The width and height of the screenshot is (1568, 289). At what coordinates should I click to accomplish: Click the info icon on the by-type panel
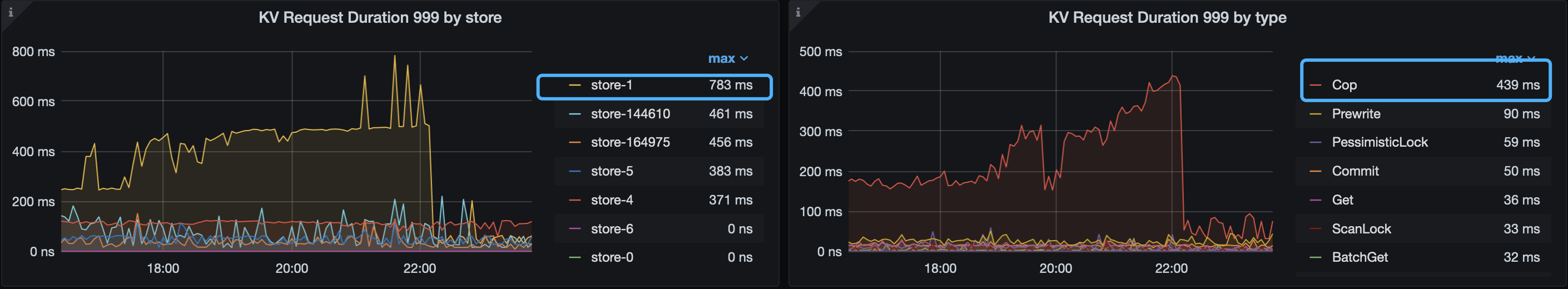(x=797, y=12)
